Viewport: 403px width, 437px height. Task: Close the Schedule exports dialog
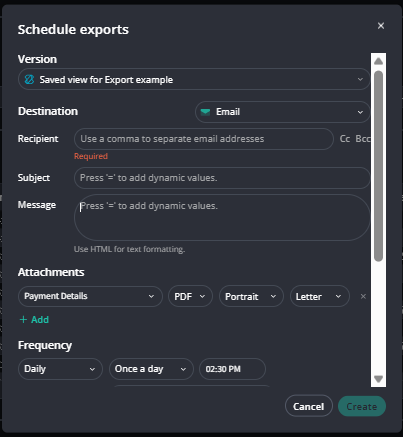pyautogui.click(x=381, y=26)
